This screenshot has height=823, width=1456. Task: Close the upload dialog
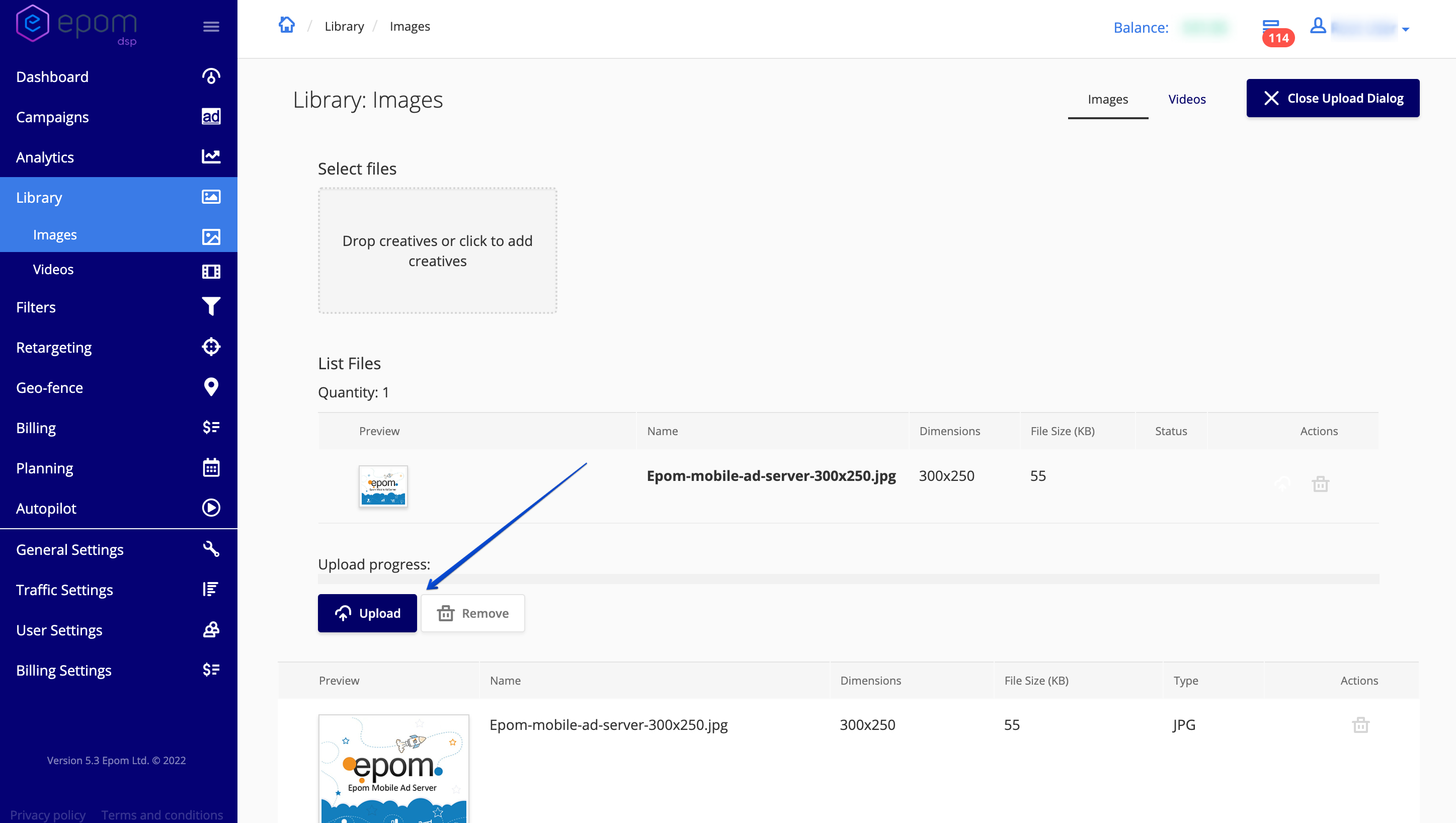point(1332,99)
